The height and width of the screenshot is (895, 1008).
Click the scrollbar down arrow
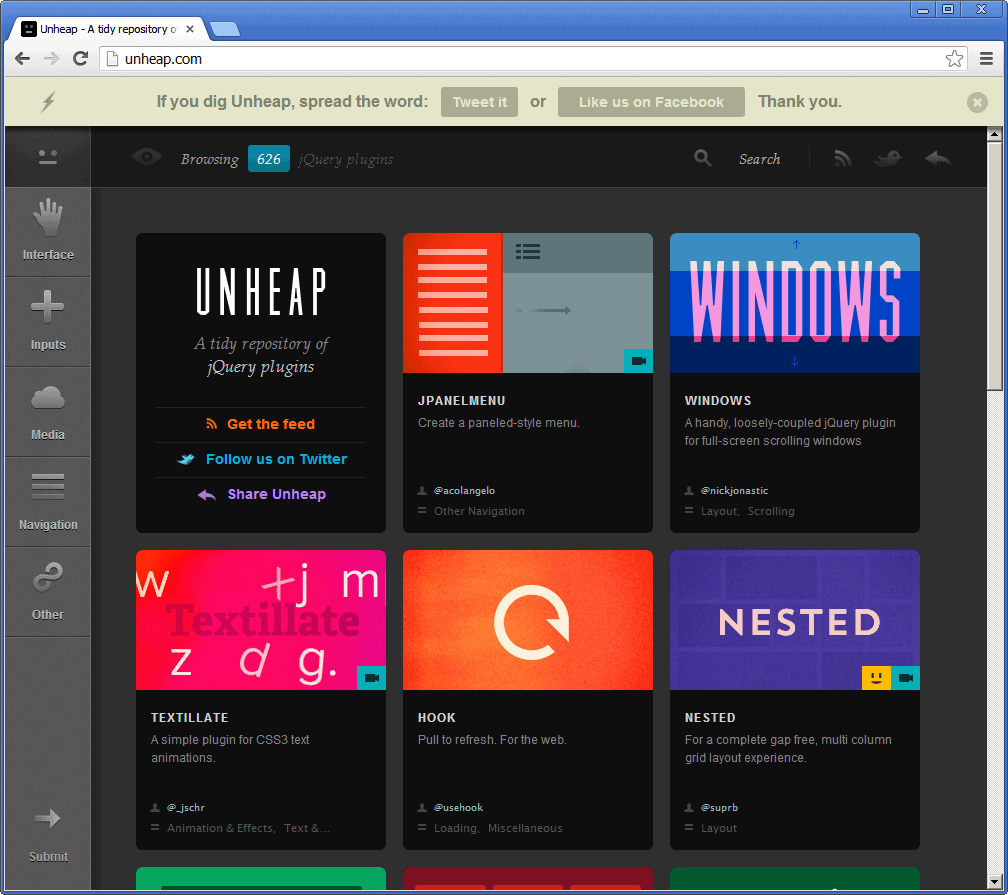pos(994,882)
